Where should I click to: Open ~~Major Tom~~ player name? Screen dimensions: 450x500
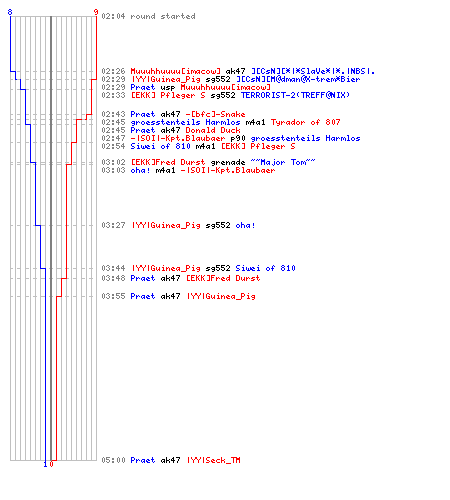[x=283, y=162]
